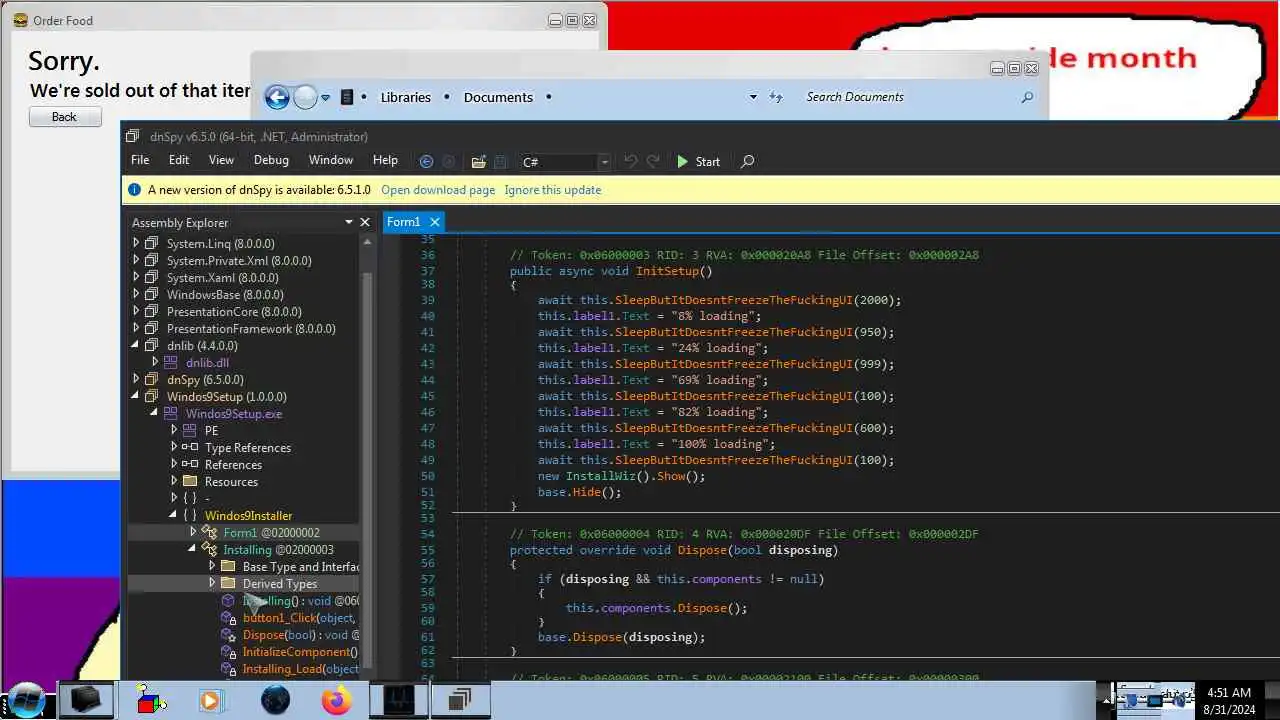Screen dimensions: 1280x720
Task: Click the Open download page link
Action: [x=438, y=190]
